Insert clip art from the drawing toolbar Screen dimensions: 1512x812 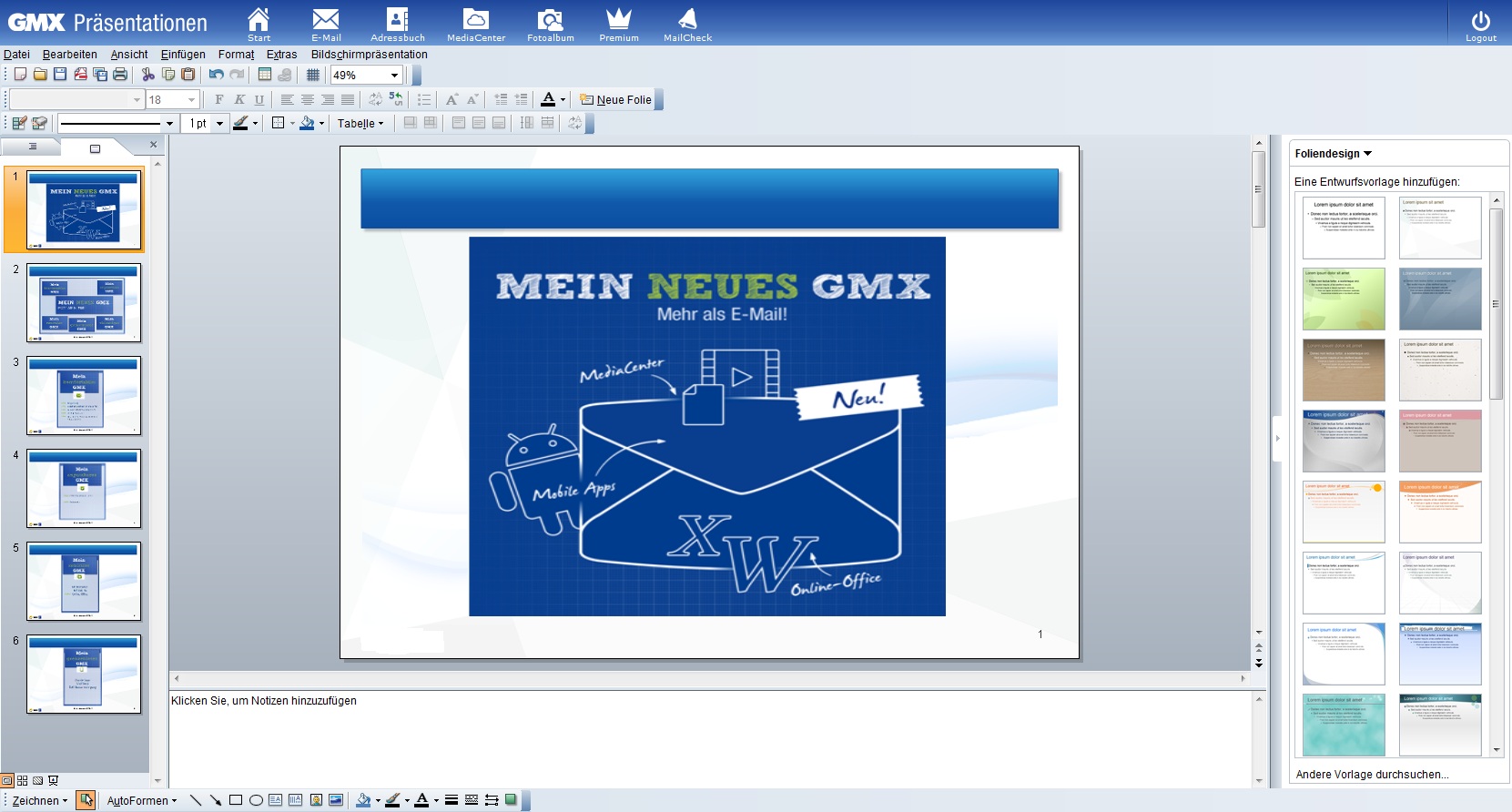[316, 800]
